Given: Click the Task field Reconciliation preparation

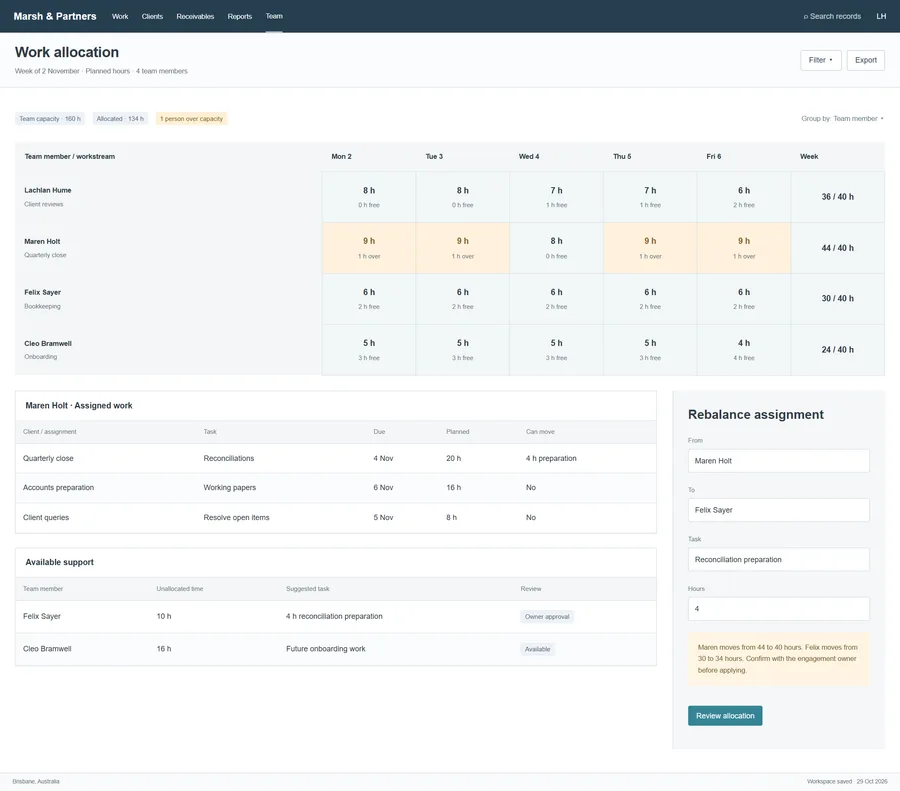Looking at the screenshot, I should coord(778,560).
